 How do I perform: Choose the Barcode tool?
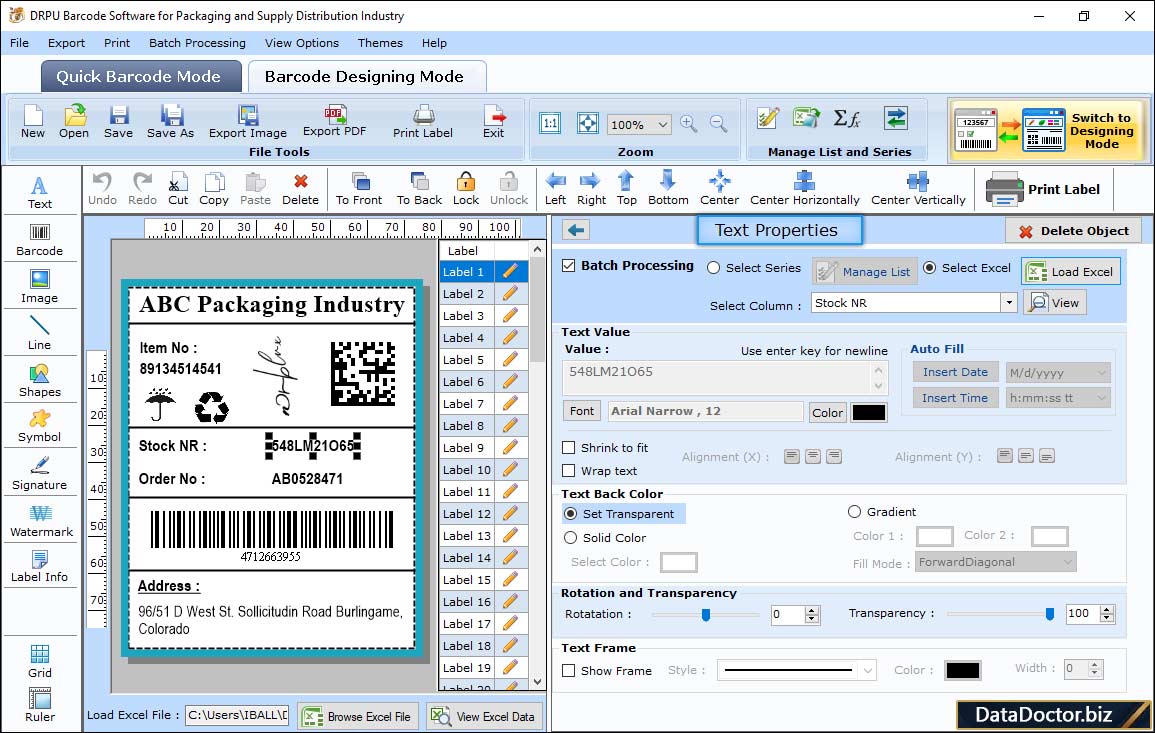click(x=40, y=240)
